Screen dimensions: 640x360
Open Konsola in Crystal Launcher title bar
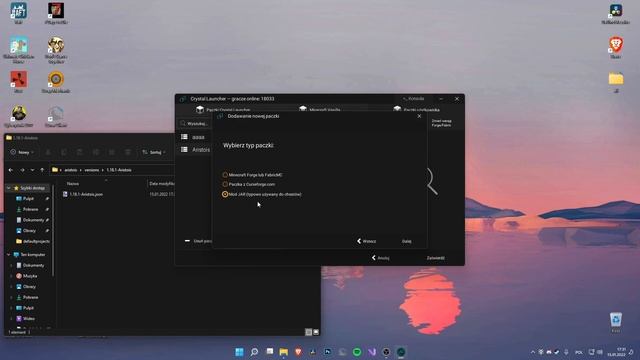413,99
